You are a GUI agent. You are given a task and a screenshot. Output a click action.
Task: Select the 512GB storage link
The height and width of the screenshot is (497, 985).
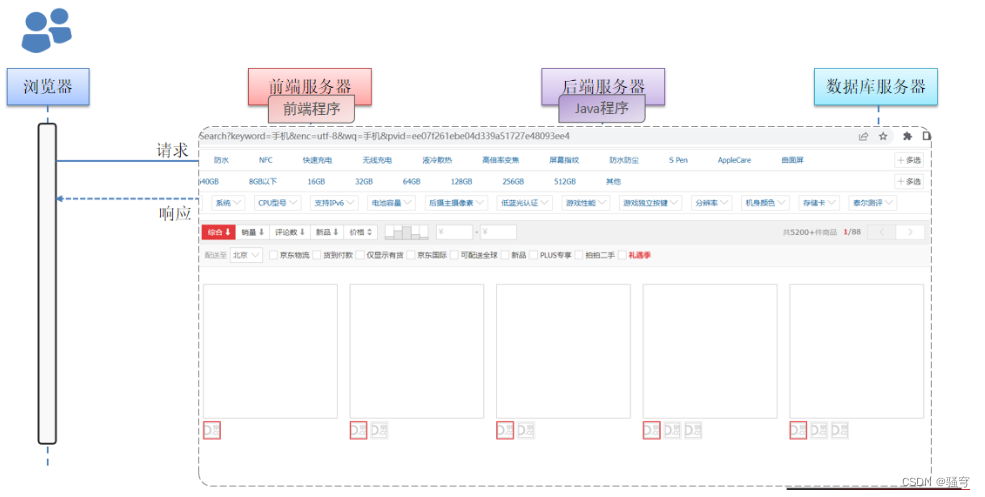click(565, 182)
